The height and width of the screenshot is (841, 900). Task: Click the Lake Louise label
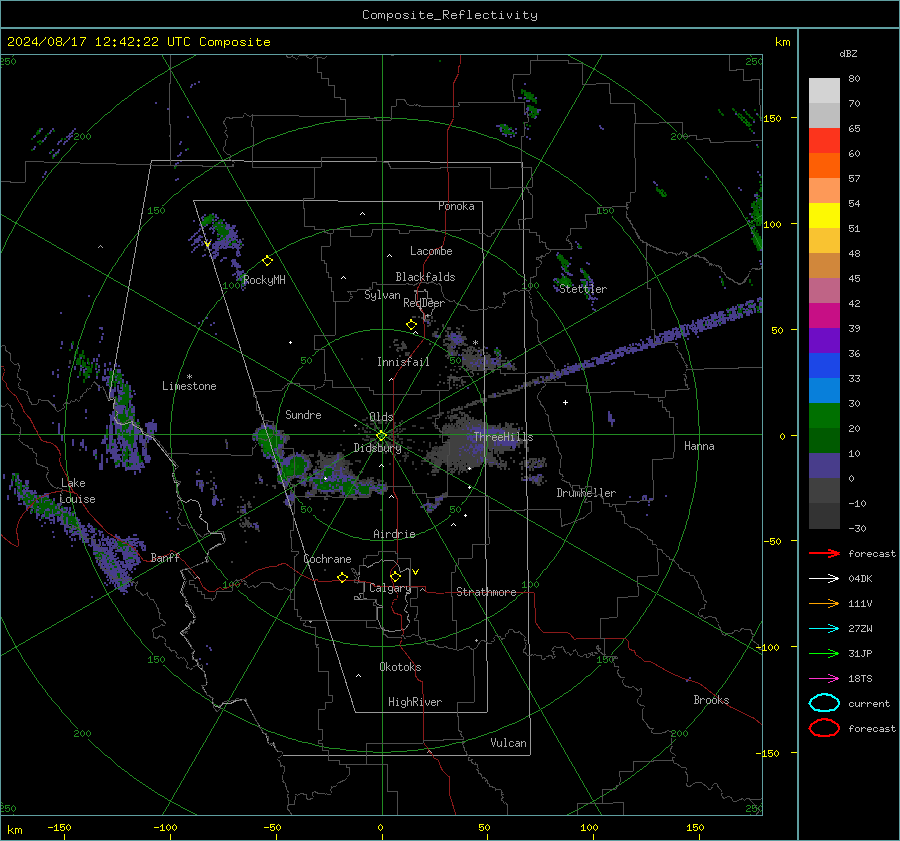pos(77,491)
